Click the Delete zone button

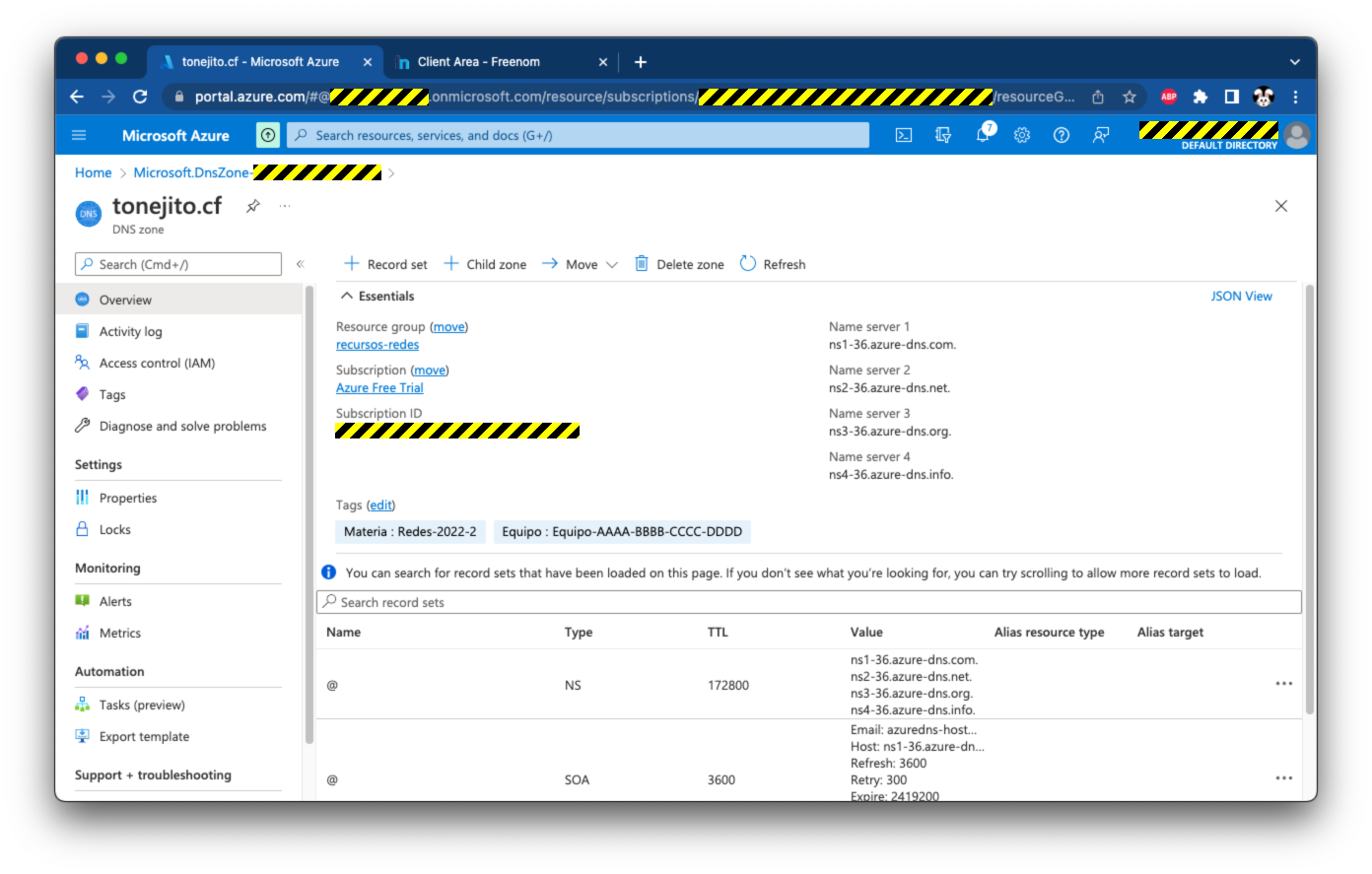679,264
